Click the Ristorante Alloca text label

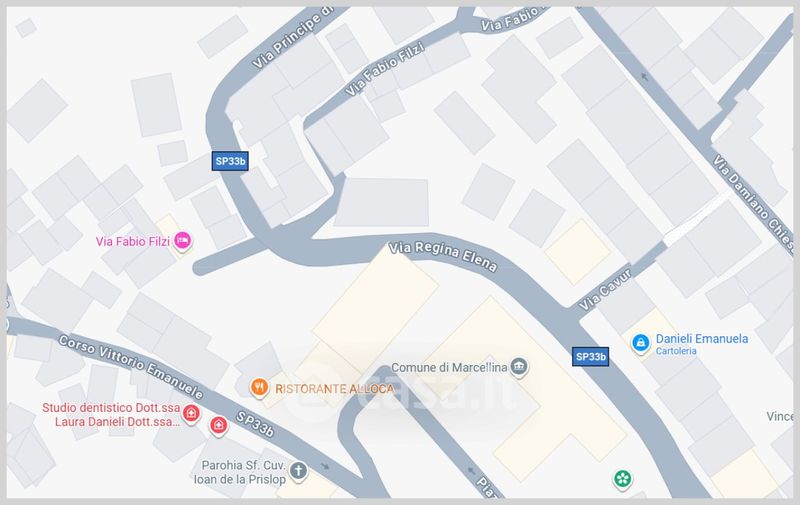tap(335, 389)
